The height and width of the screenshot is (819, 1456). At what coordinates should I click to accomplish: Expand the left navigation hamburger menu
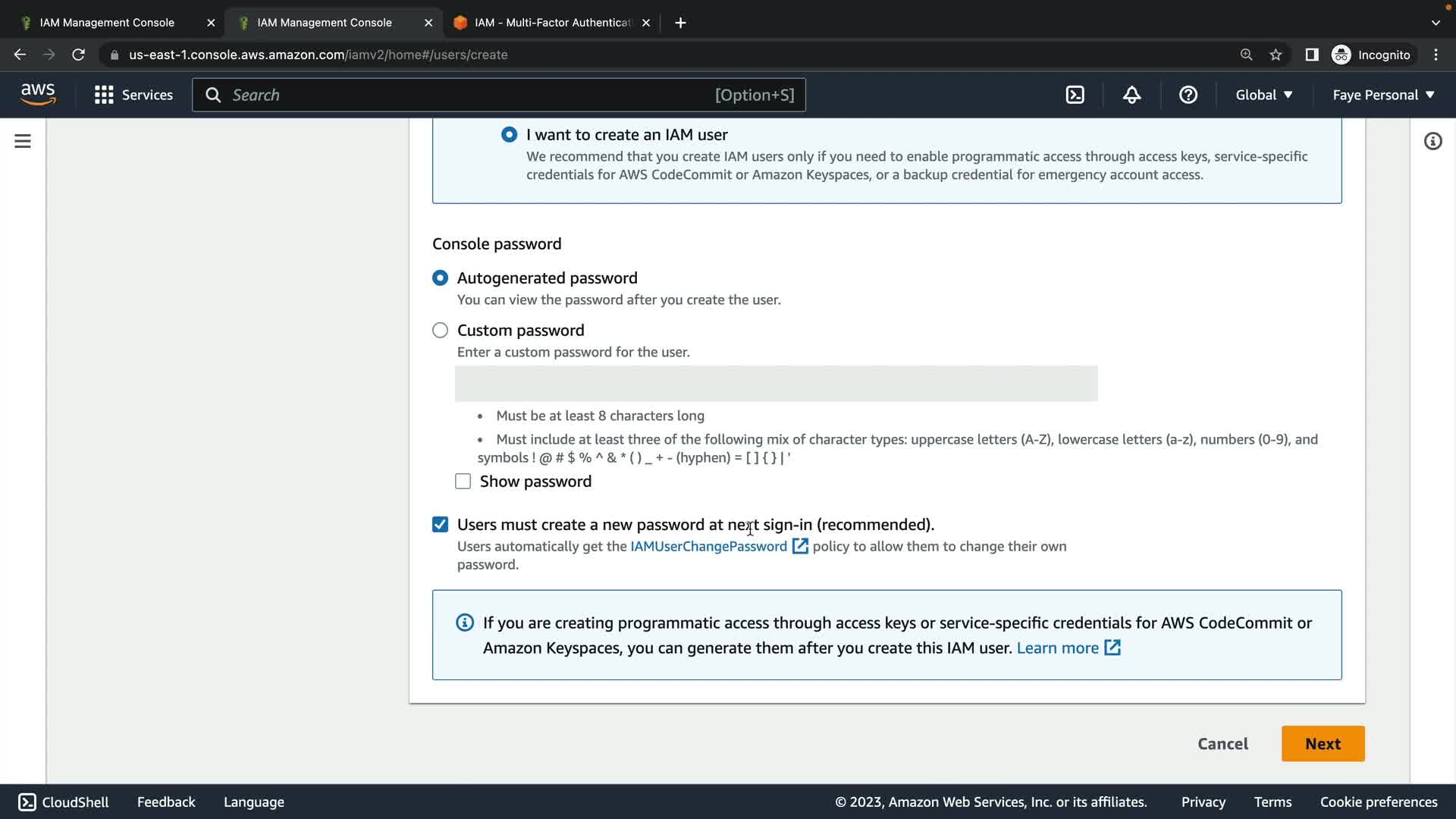[23, 141]
